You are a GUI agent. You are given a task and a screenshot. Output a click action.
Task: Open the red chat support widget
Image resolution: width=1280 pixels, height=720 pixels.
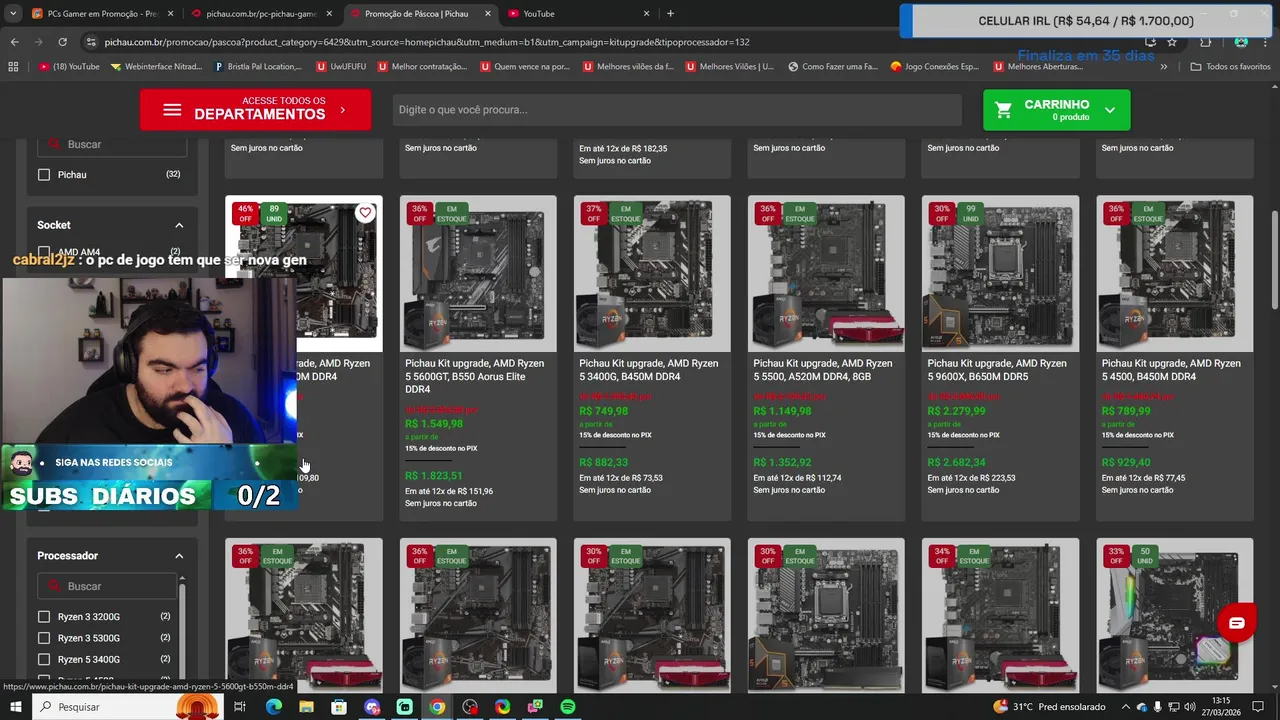(1237, 623)
